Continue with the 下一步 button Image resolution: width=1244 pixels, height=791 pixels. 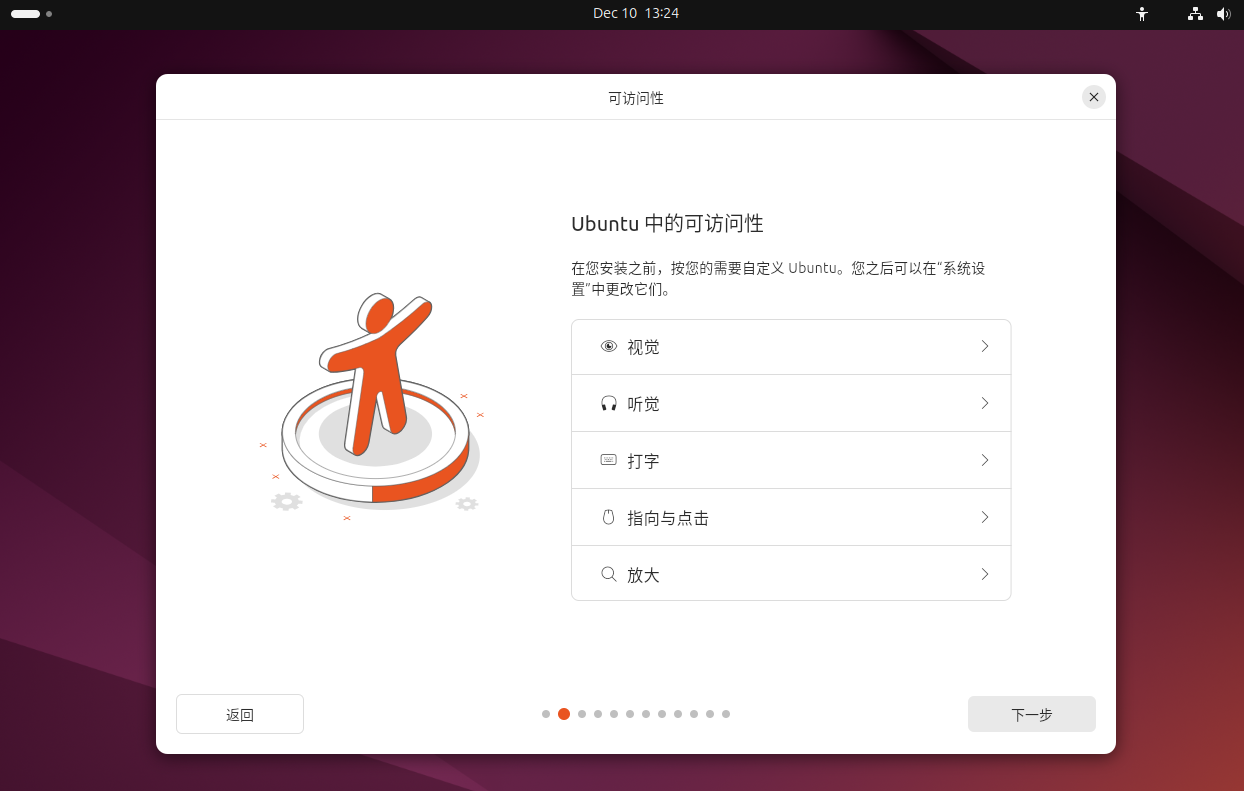point(1032,714)
